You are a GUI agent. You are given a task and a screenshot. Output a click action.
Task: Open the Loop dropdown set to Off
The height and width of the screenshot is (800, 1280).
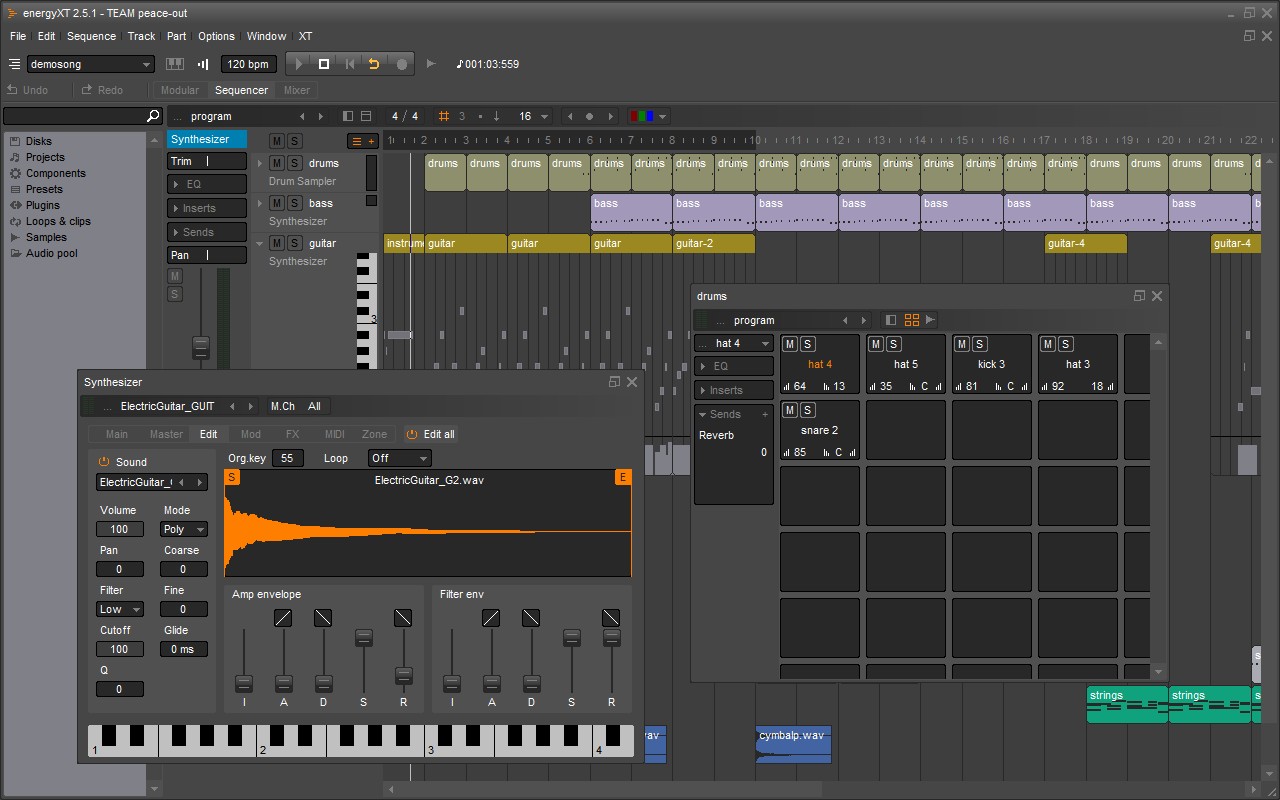(398, 457)
